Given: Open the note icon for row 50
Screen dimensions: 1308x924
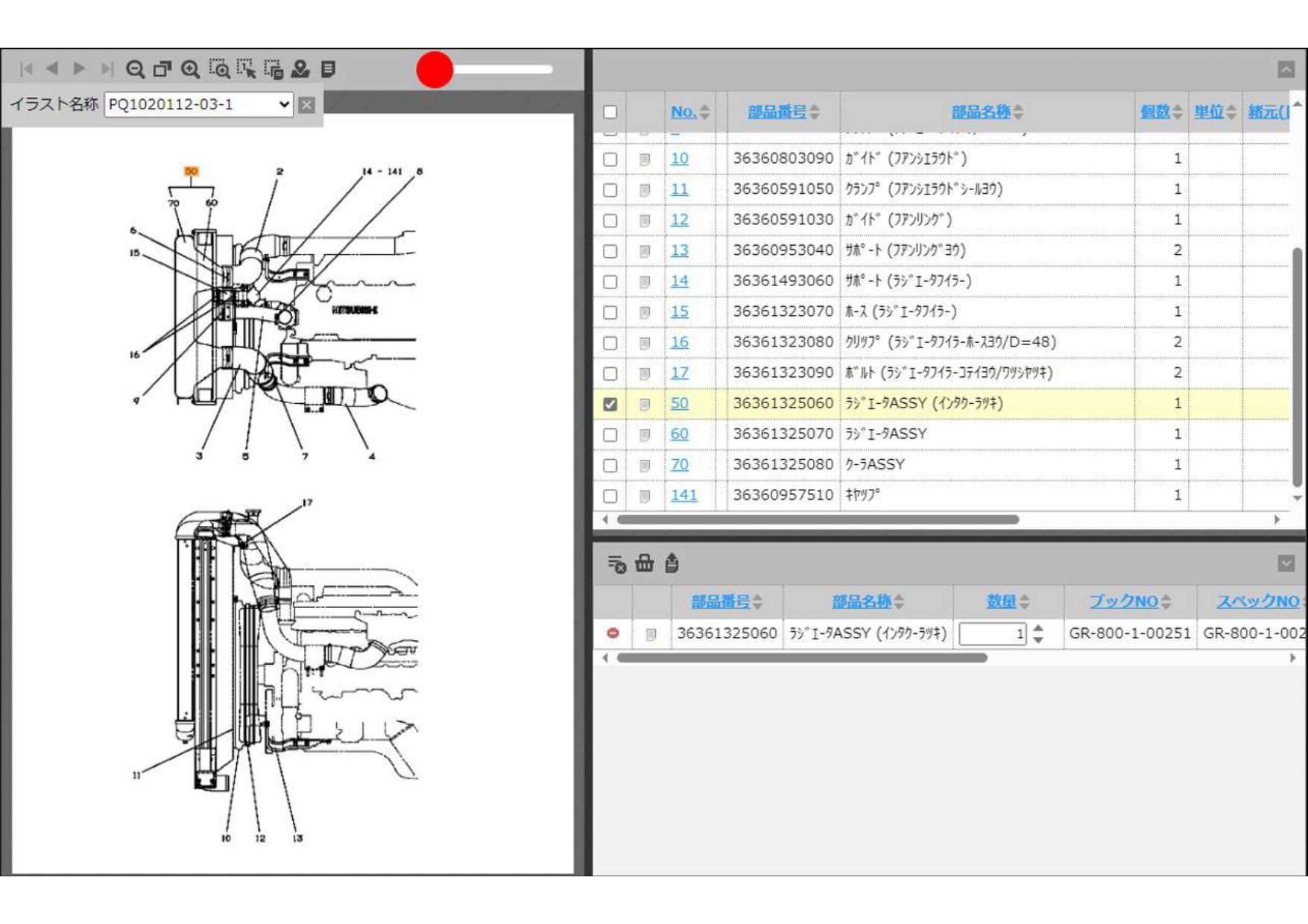Looking at the screenshot, I should pyautogui.click(x=645, y=404).
